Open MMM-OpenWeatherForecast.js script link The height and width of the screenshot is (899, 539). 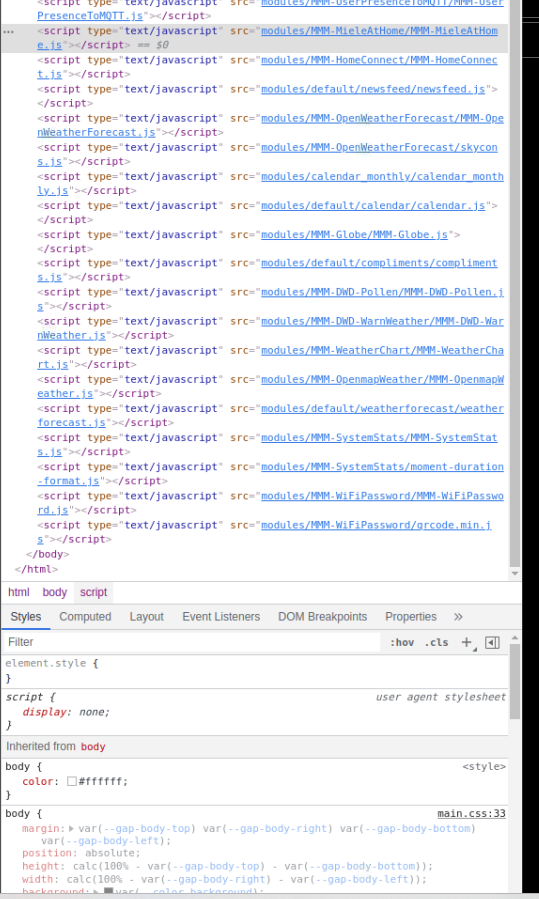click(x=382, y=118)
